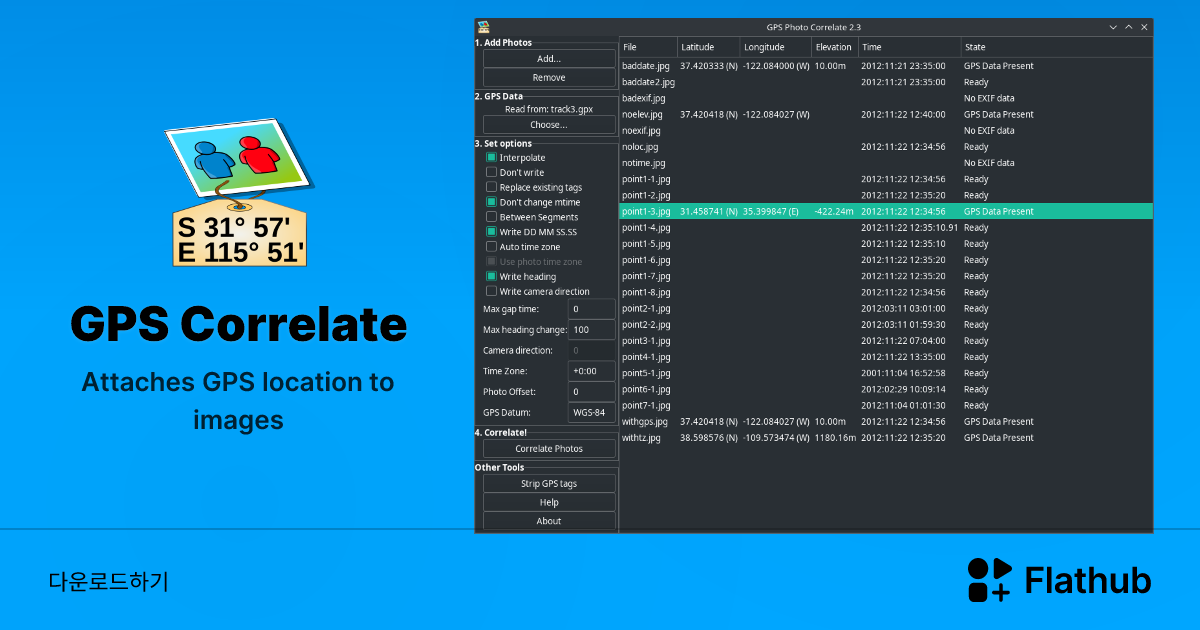The image size is (1200, 630).
Task: Click the Add... button under Add Photos
Action: pos(548,57)
